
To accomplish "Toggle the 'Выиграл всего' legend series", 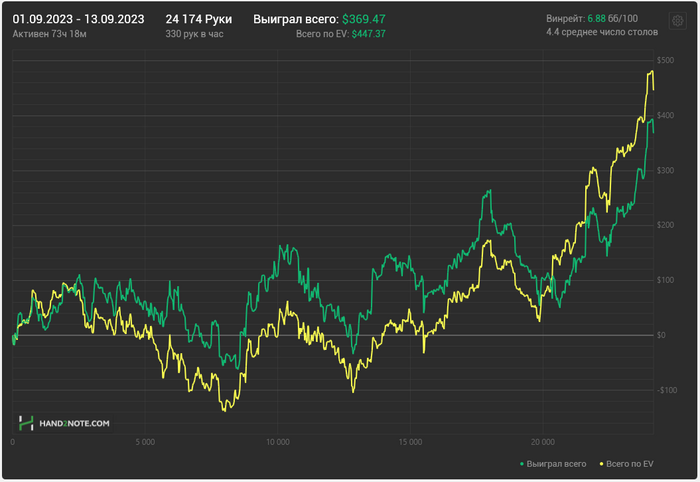I will coord(553,464).
